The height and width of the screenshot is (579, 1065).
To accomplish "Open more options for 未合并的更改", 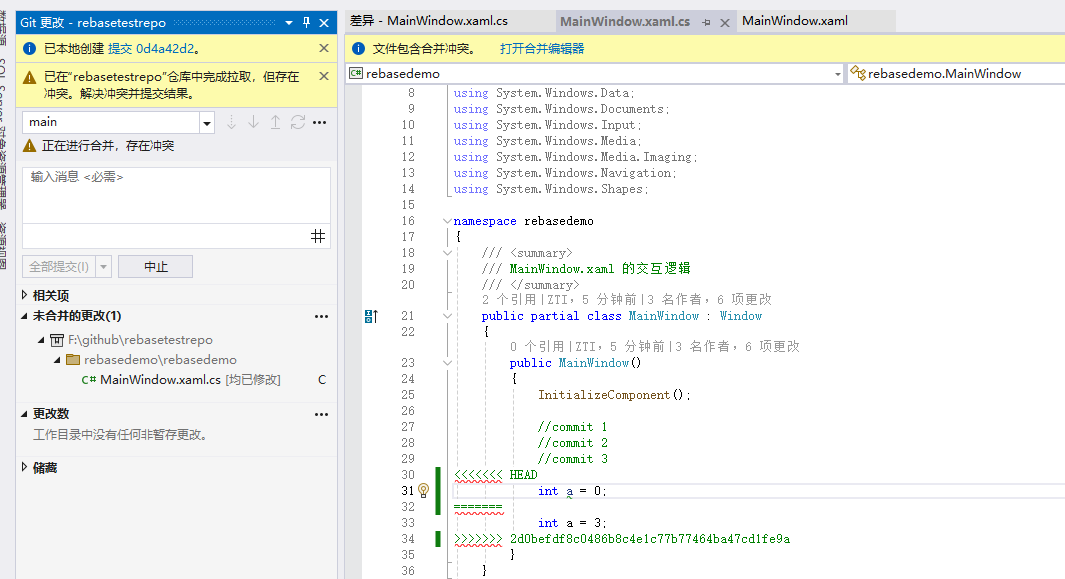I will [321, 316].
